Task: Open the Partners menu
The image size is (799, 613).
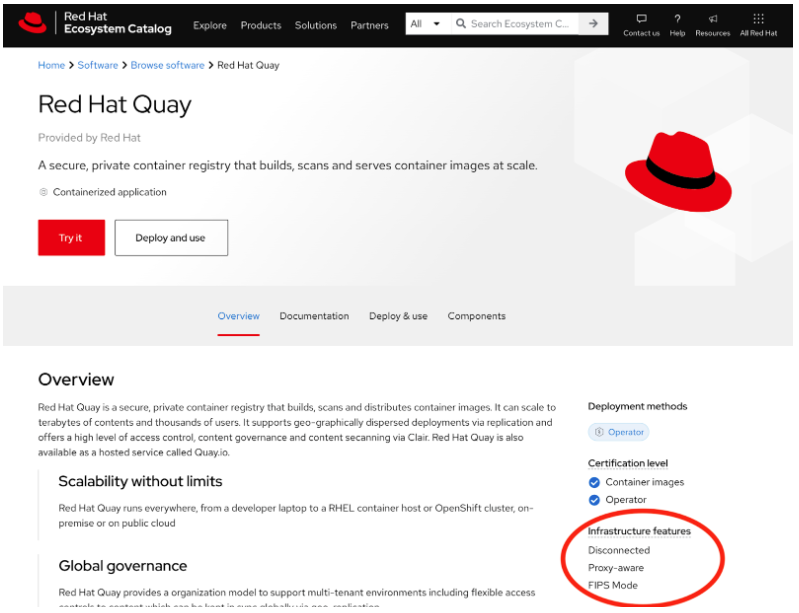Action: [369, 25]
